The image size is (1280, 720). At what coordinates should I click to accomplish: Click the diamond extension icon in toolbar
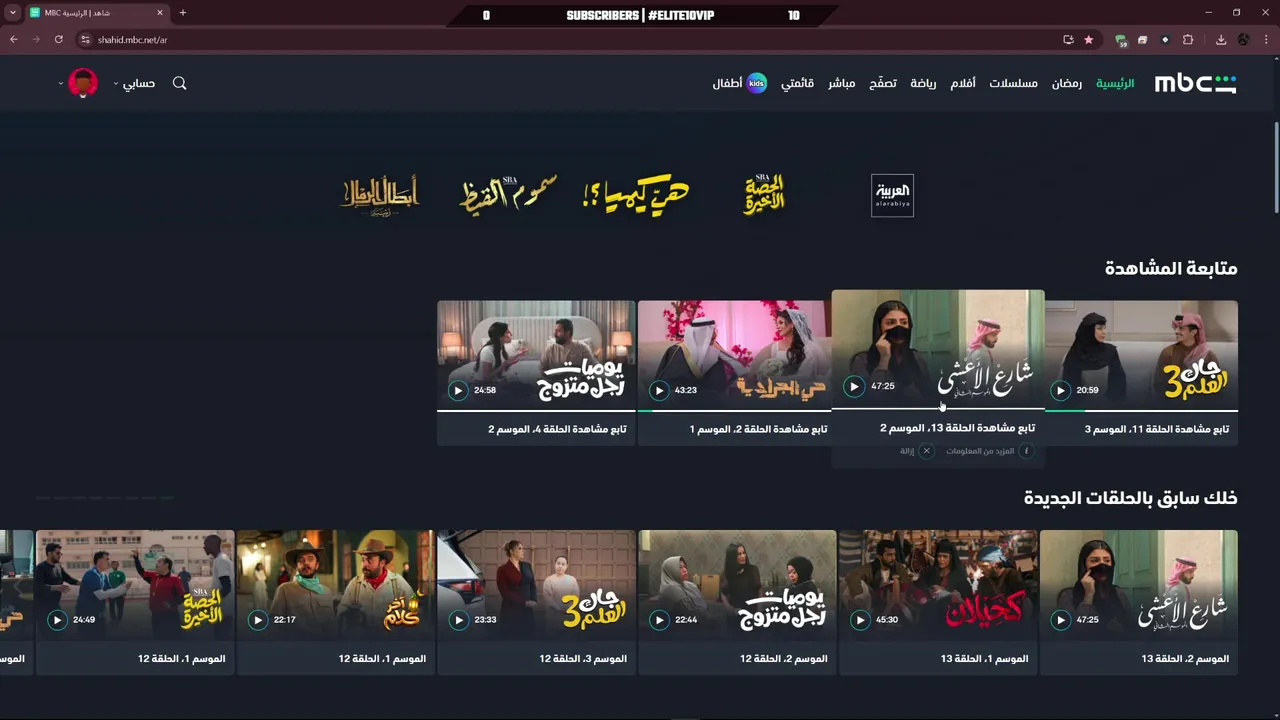tap(1165, 40)
